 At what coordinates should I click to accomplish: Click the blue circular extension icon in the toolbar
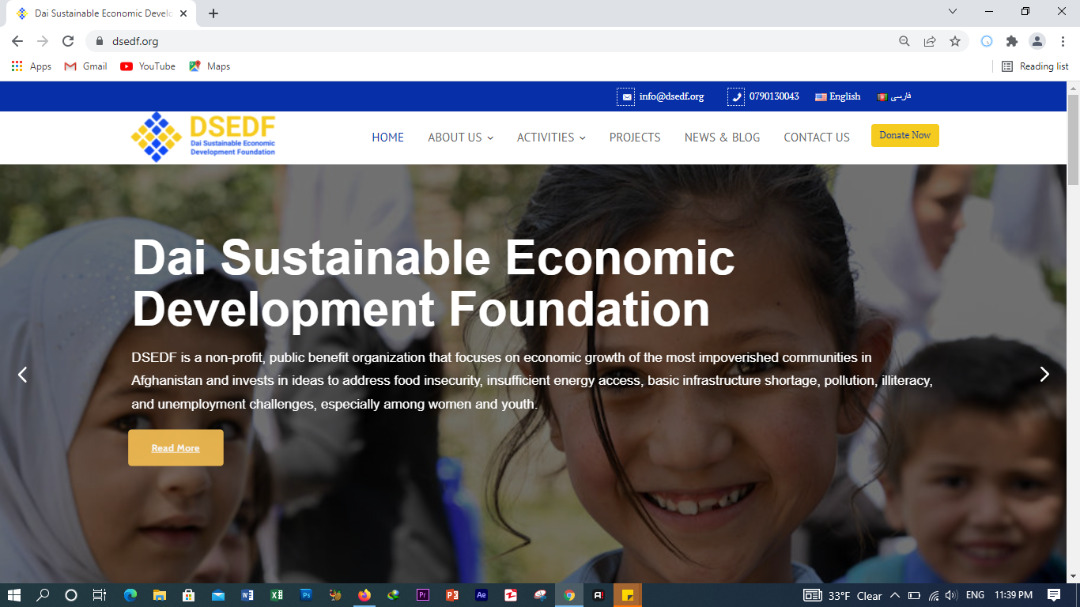[x=986, y=41]
